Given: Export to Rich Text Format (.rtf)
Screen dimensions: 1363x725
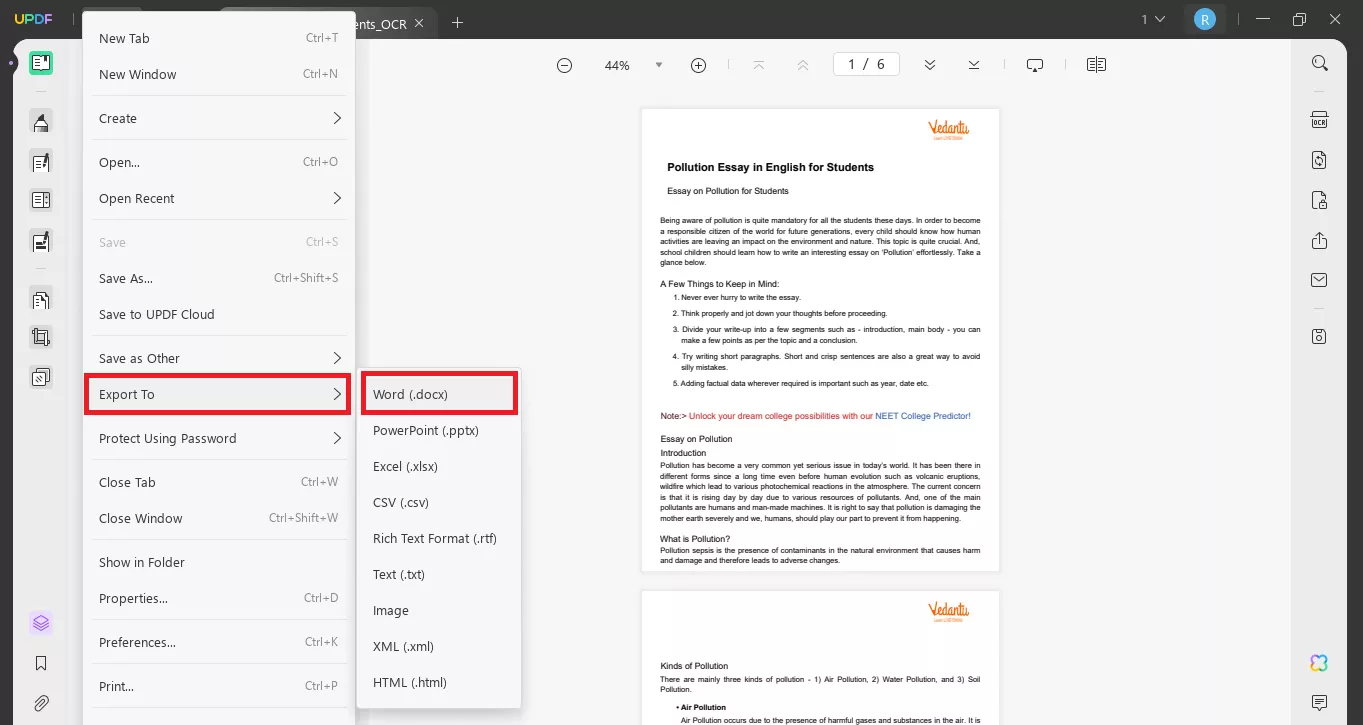Looking at the screenshot, I should pyautogui.click(x=439, y=538).
